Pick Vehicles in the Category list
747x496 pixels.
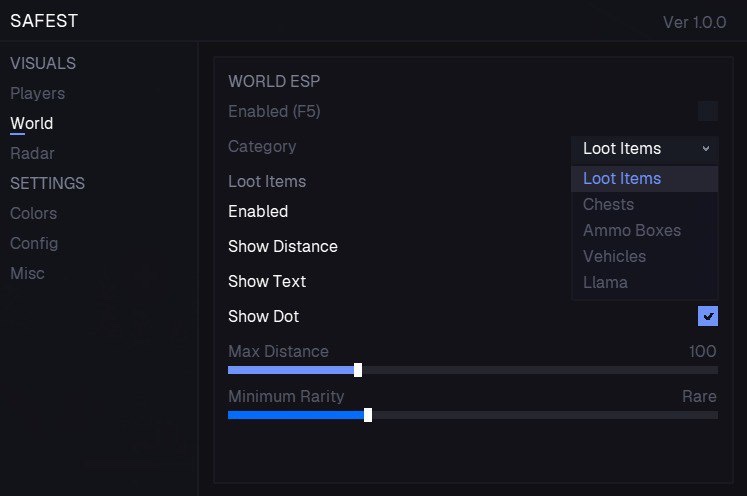point(614,256)
